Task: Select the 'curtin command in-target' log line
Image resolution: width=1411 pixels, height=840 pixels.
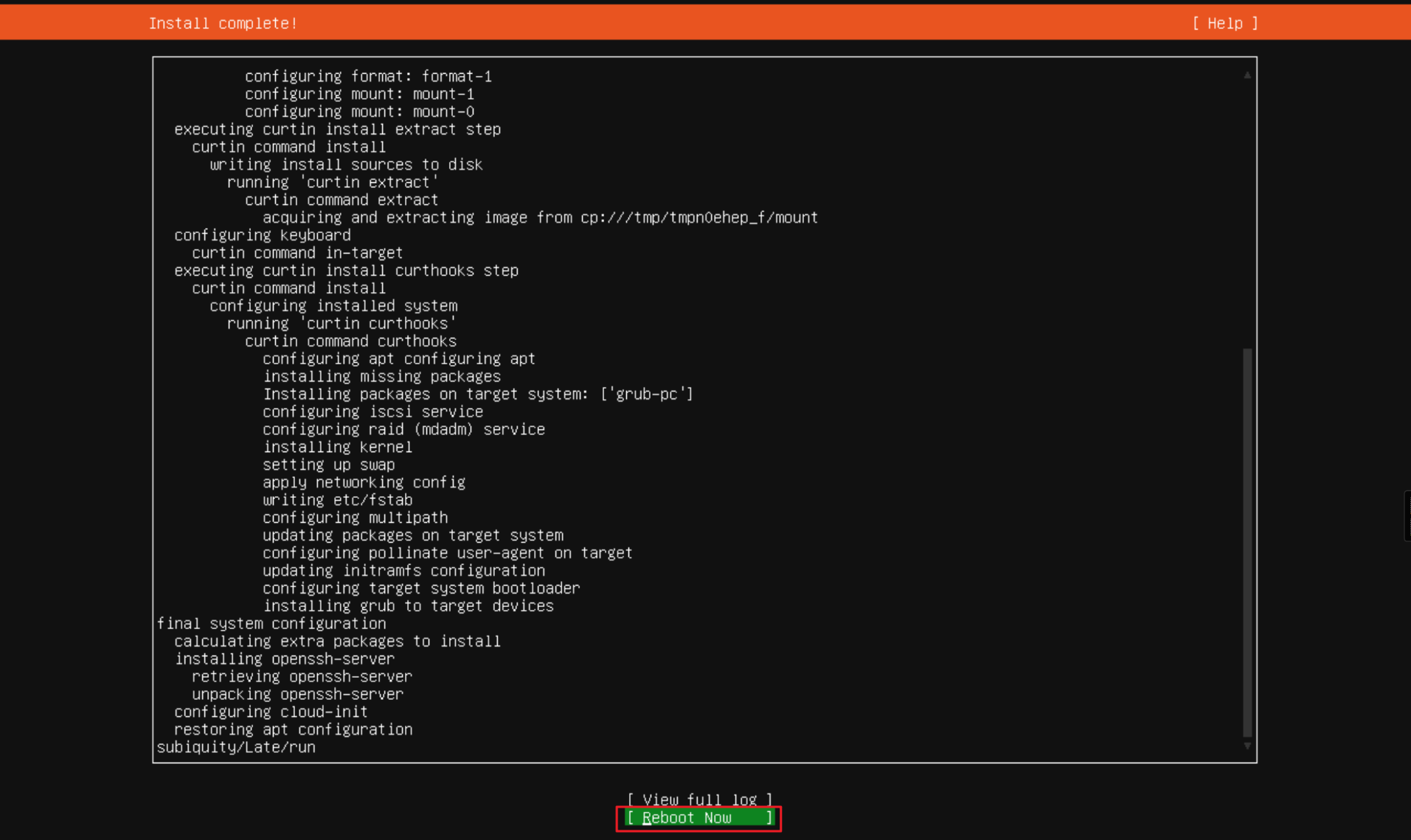Action: (297, 252)
